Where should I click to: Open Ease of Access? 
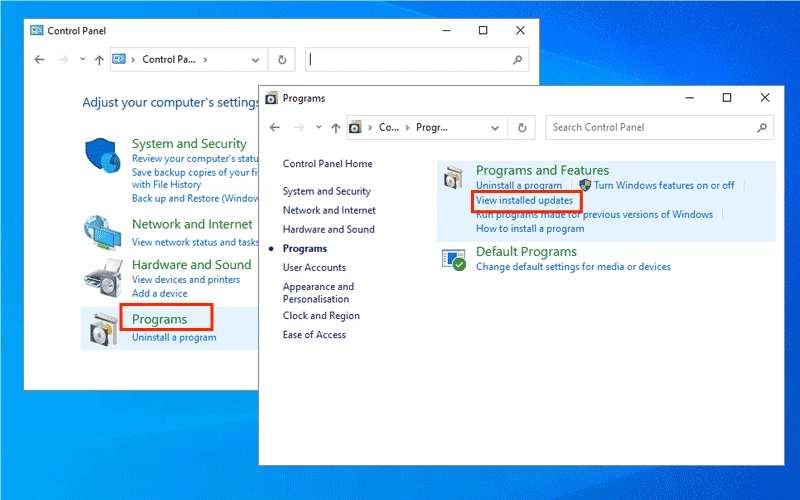(314, 335)
